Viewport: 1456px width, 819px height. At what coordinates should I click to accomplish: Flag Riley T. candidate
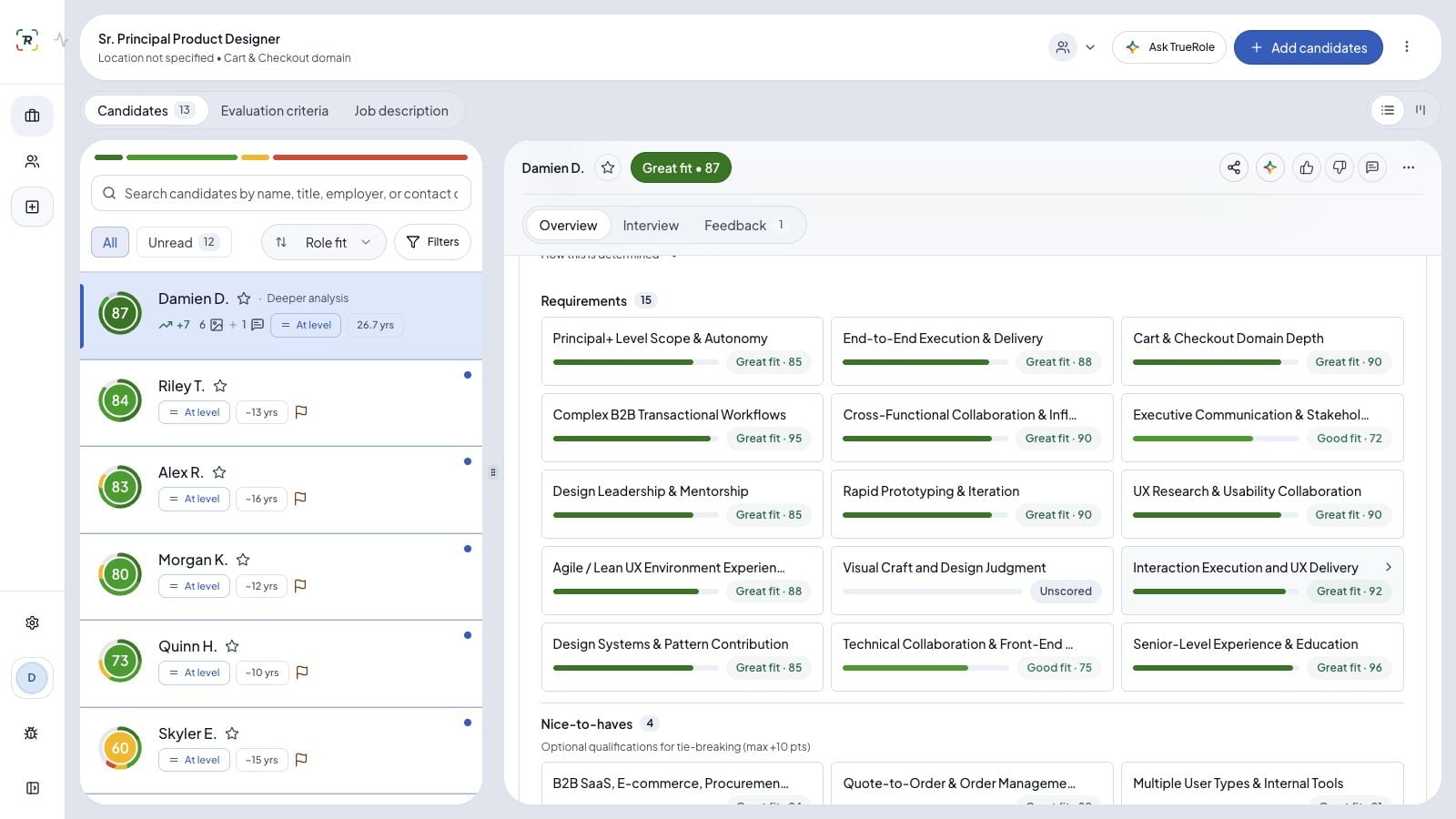click(301, 412)
